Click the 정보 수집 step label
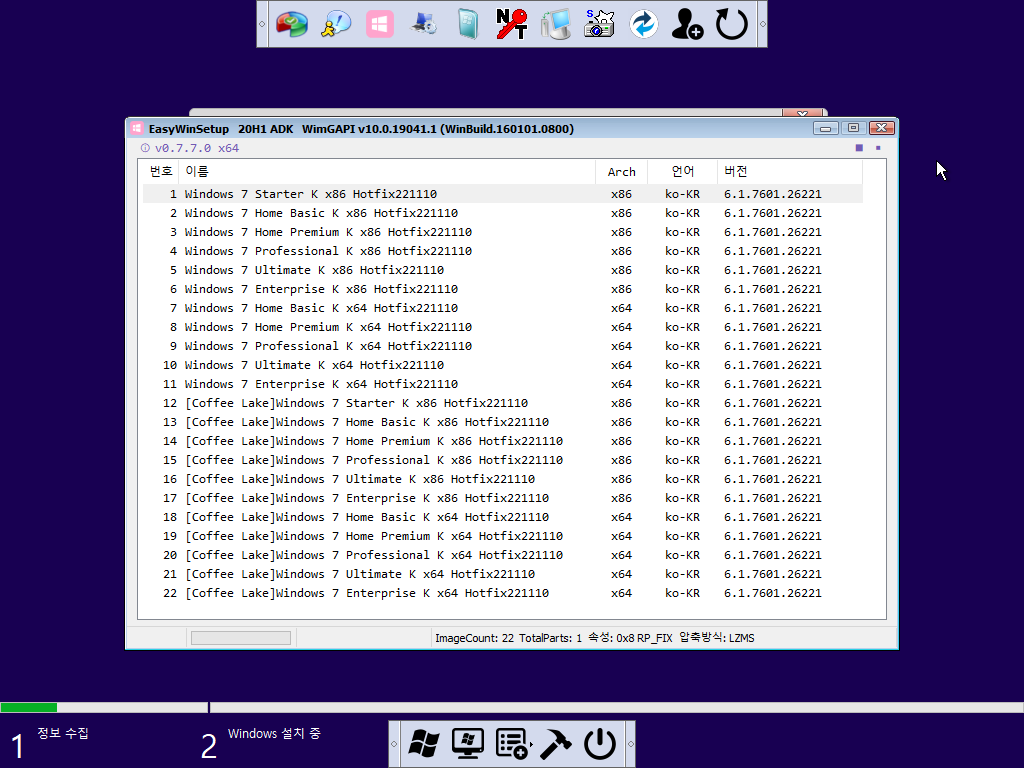Image resolution: width=1024 pixels, height=768 pixels. [x=63, y=733]
